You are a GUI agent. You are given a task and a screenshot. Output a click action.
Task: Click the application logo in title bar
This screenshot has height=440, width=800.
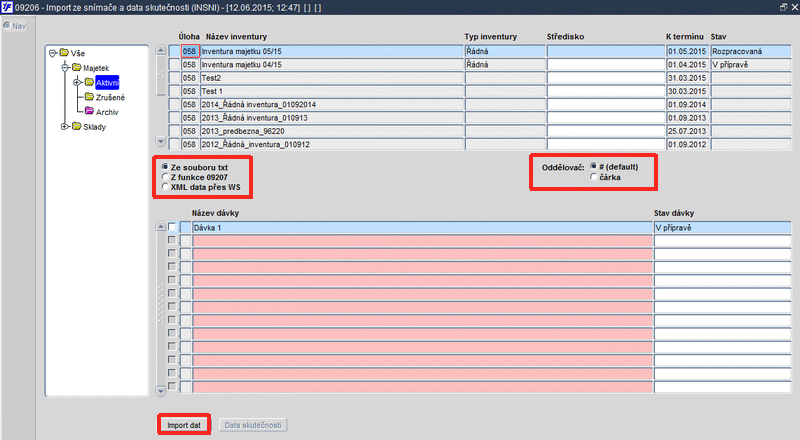coord(7,7)
